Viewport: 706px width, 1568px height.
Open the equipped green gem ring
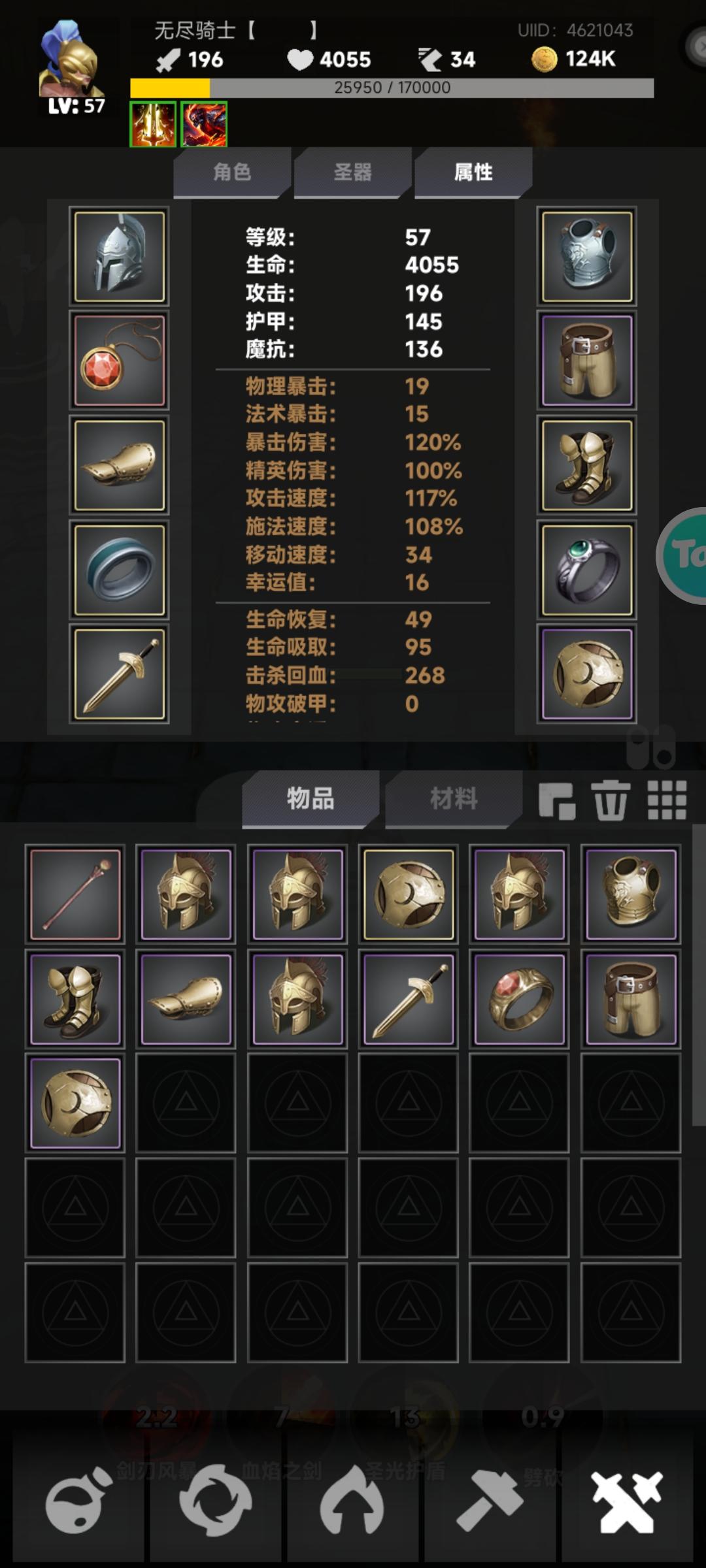(x=586, y=570)
